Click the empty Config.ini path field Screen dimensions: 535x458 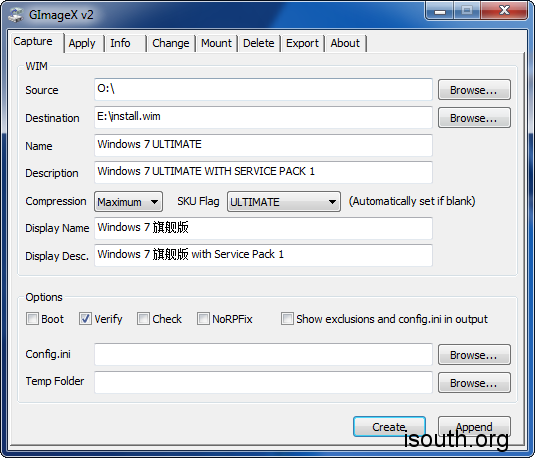pyautogui.click(x=263, y=354)
